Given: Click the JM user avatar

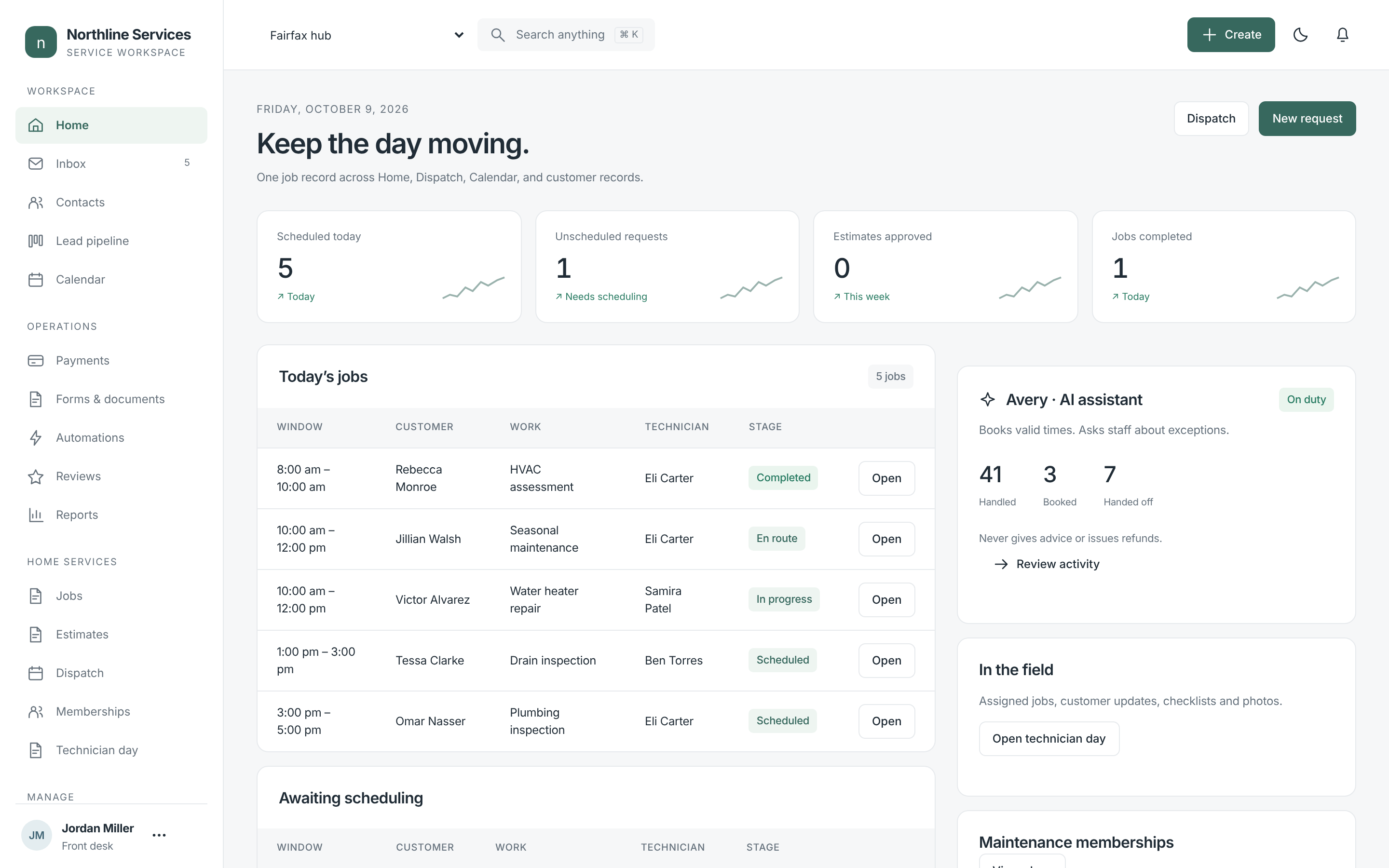Looking at the screenshot, I should 37,835.
